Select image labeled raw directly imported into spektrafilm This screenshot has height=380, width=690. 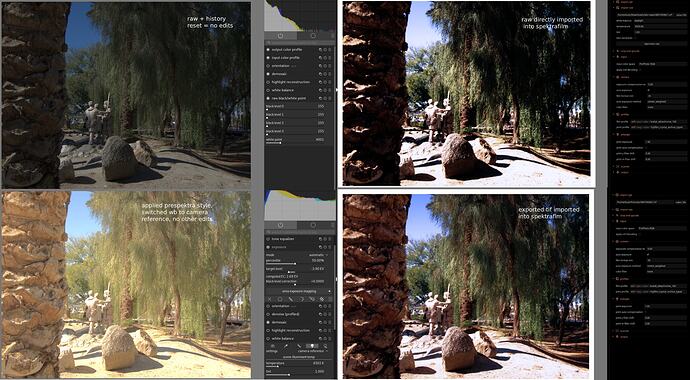tap(466, 93)
